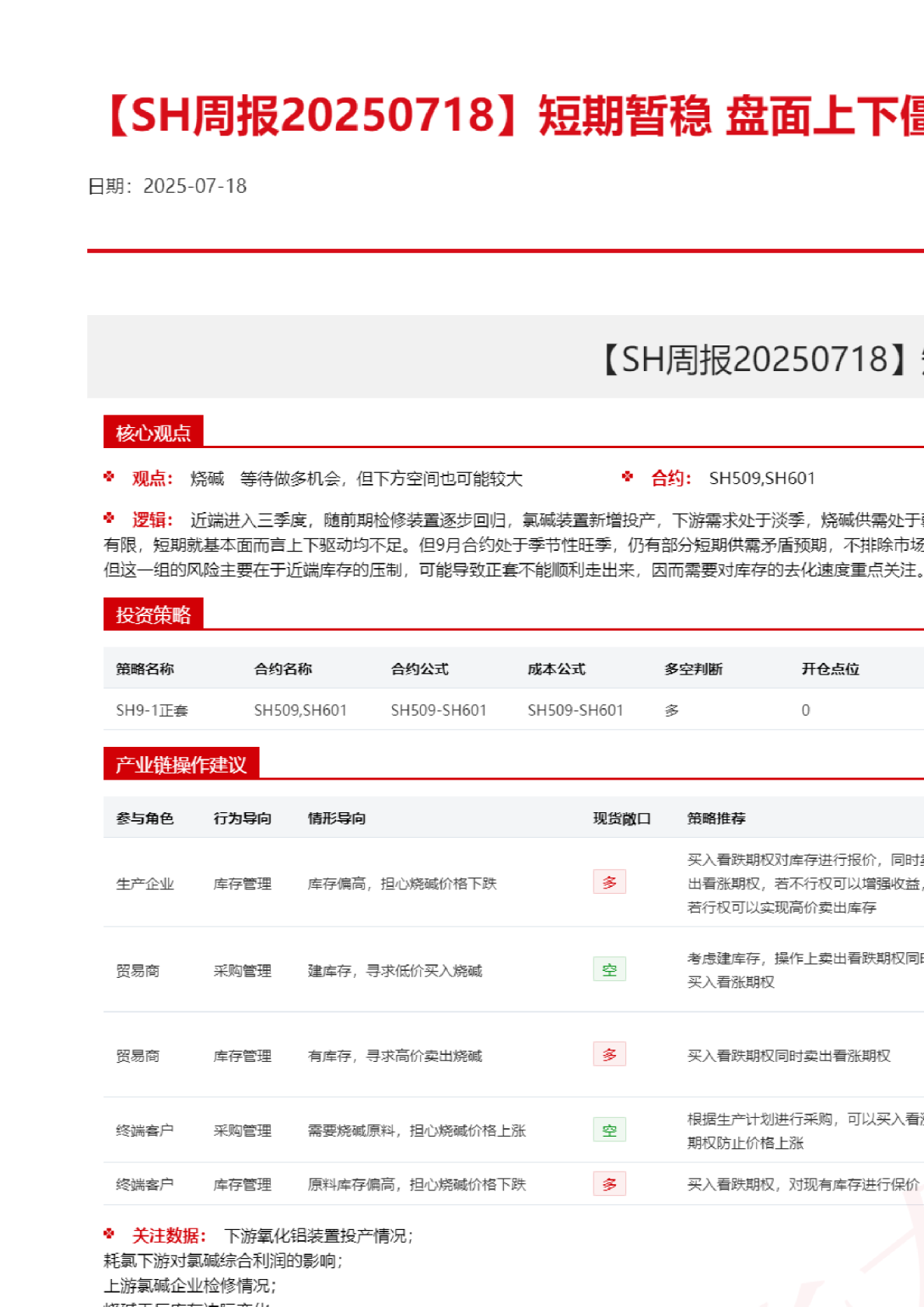Select the 核心观点 section tab
This screenshot has height=1307, width=924.
coord(153,433)
